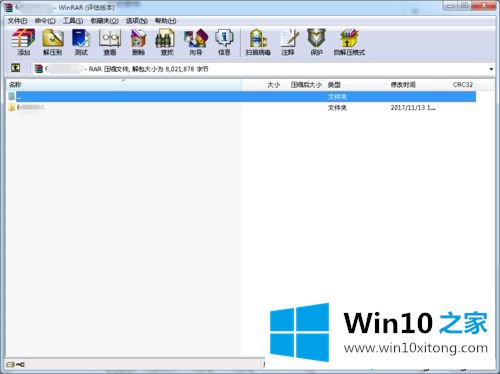
Task: Select the folder dated 2017/11/13
Action: coord(241,107)
